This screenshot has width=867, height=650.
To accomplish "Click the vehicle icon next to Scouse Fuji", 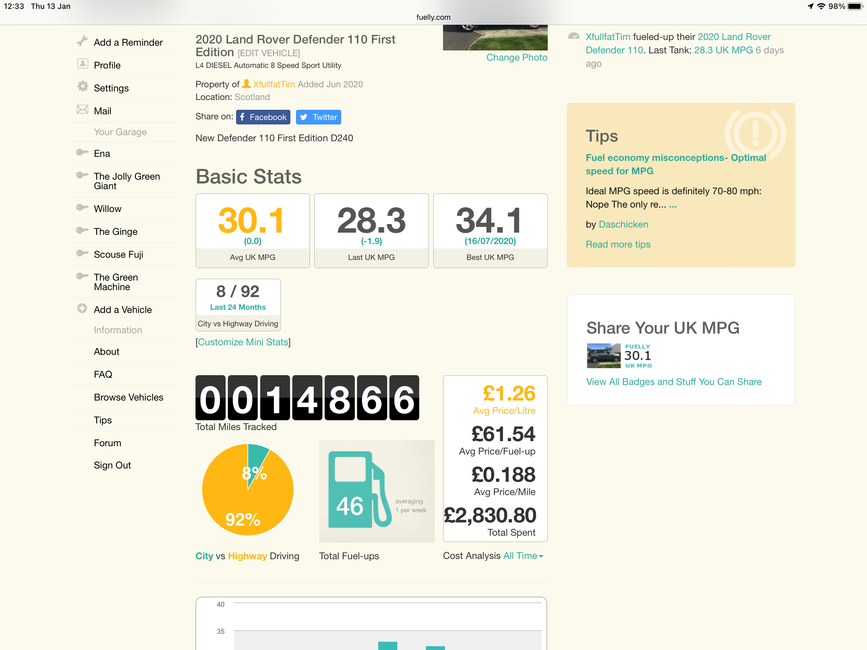I will point(82,253).
